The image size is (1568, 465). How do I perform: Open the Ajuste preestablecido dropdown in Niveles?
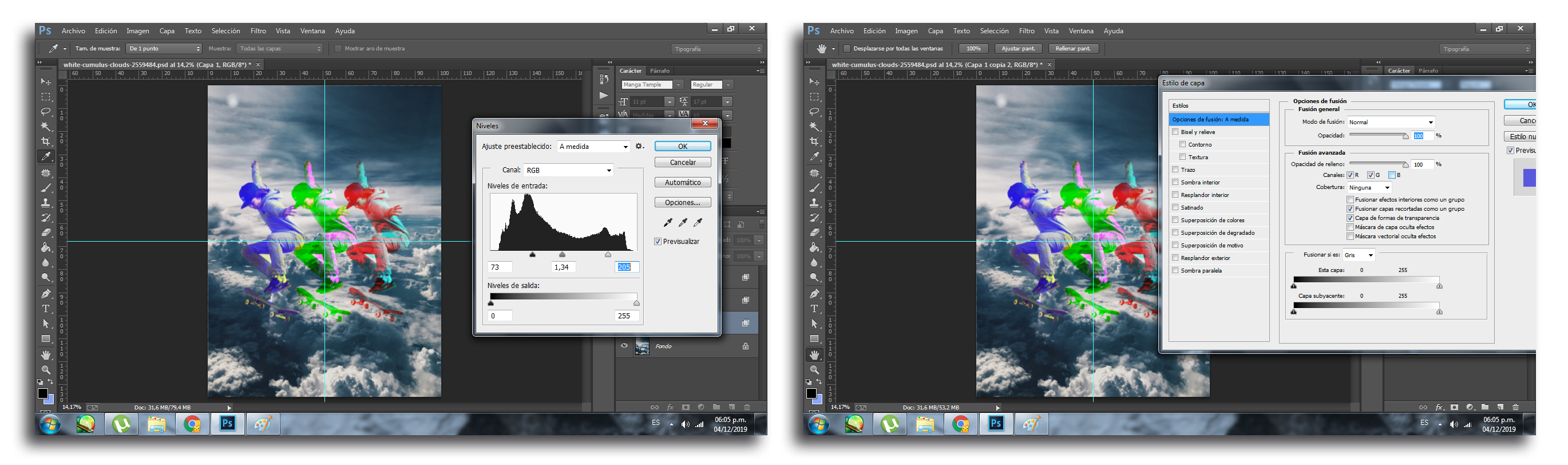[593, 146]
